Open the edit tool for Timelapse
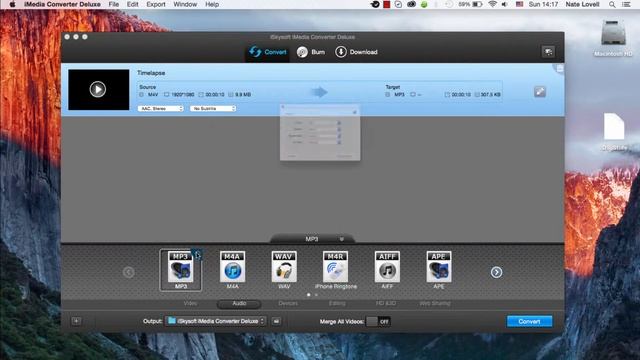This screenshot has width=640, height=360. point(540,92)
